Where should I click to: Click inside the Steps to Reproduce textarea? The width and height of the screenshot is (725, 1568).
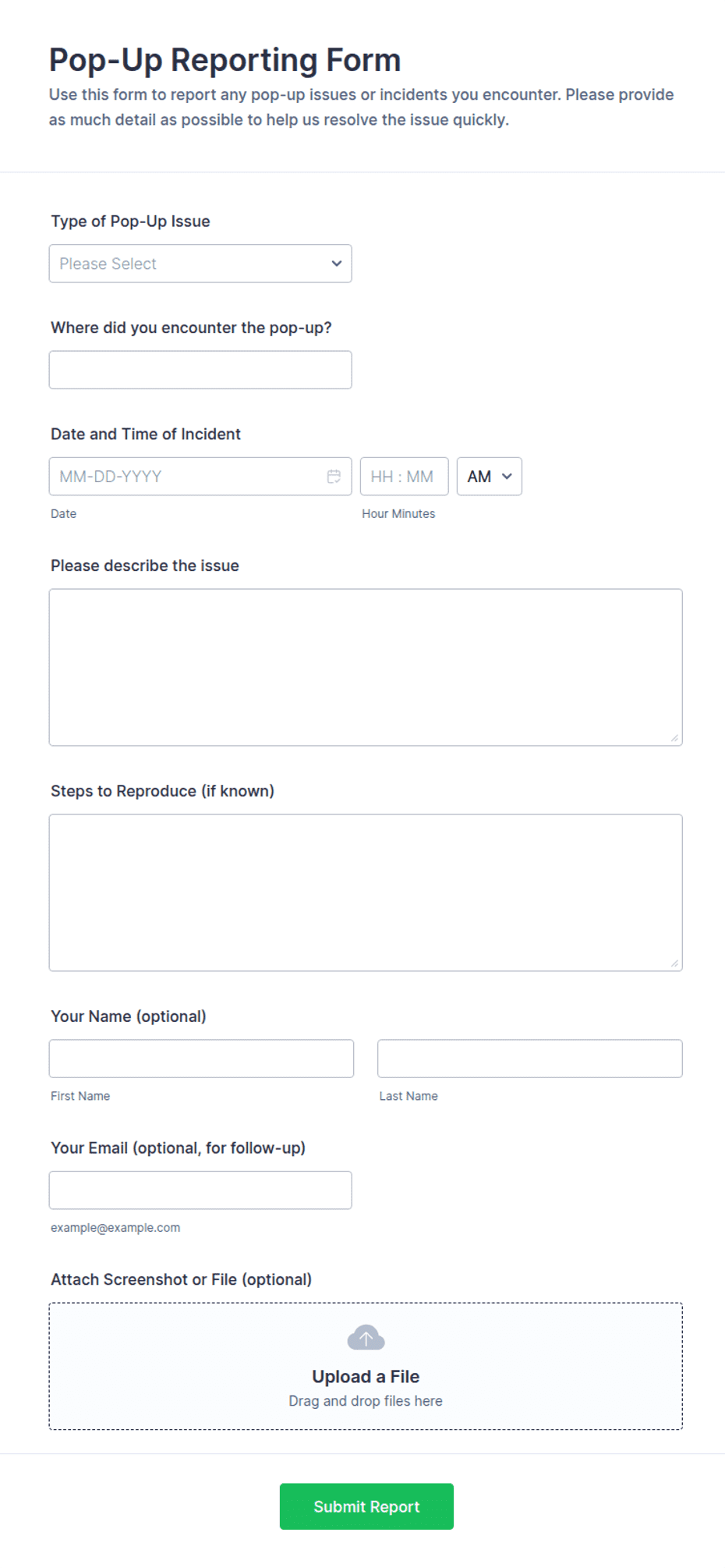366,893
